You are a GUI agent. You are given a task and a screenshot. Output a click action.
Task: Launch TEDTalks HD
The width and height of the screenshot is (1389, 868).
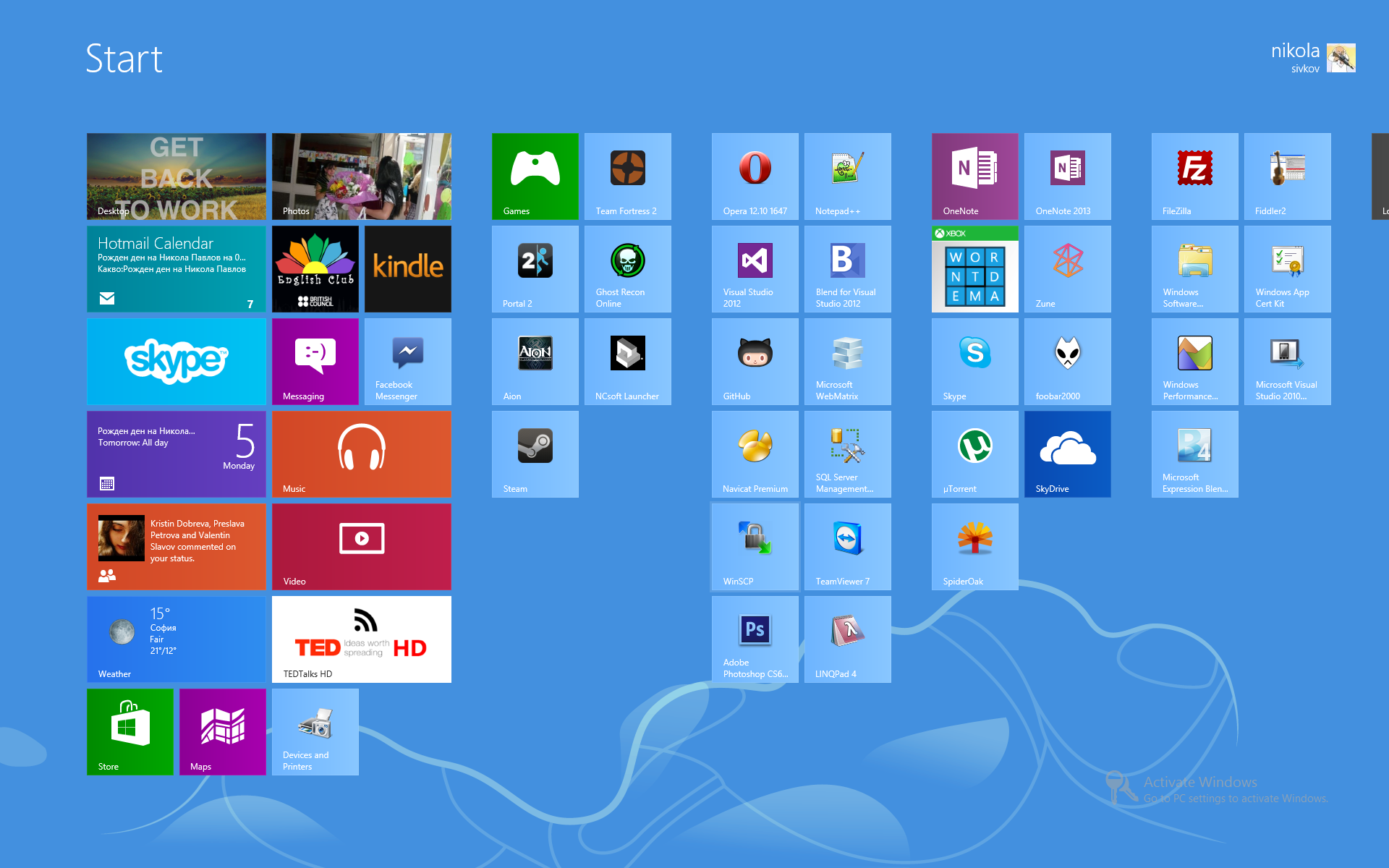pyautogui.click(x=362, y=639)
